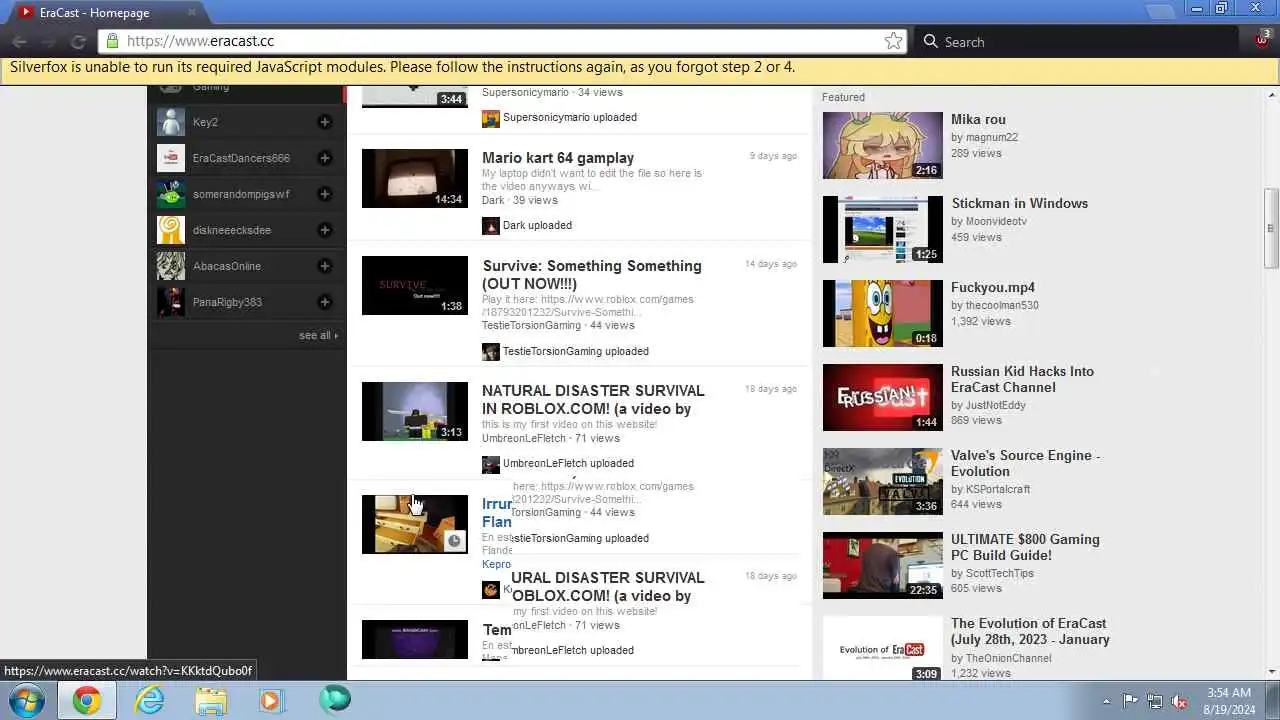
Task: Open the red extension icon in toolbar
Action: point(1262,40)
